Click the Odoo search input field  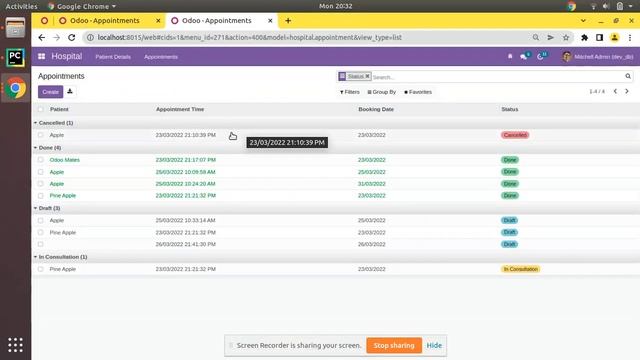[496, 77]
